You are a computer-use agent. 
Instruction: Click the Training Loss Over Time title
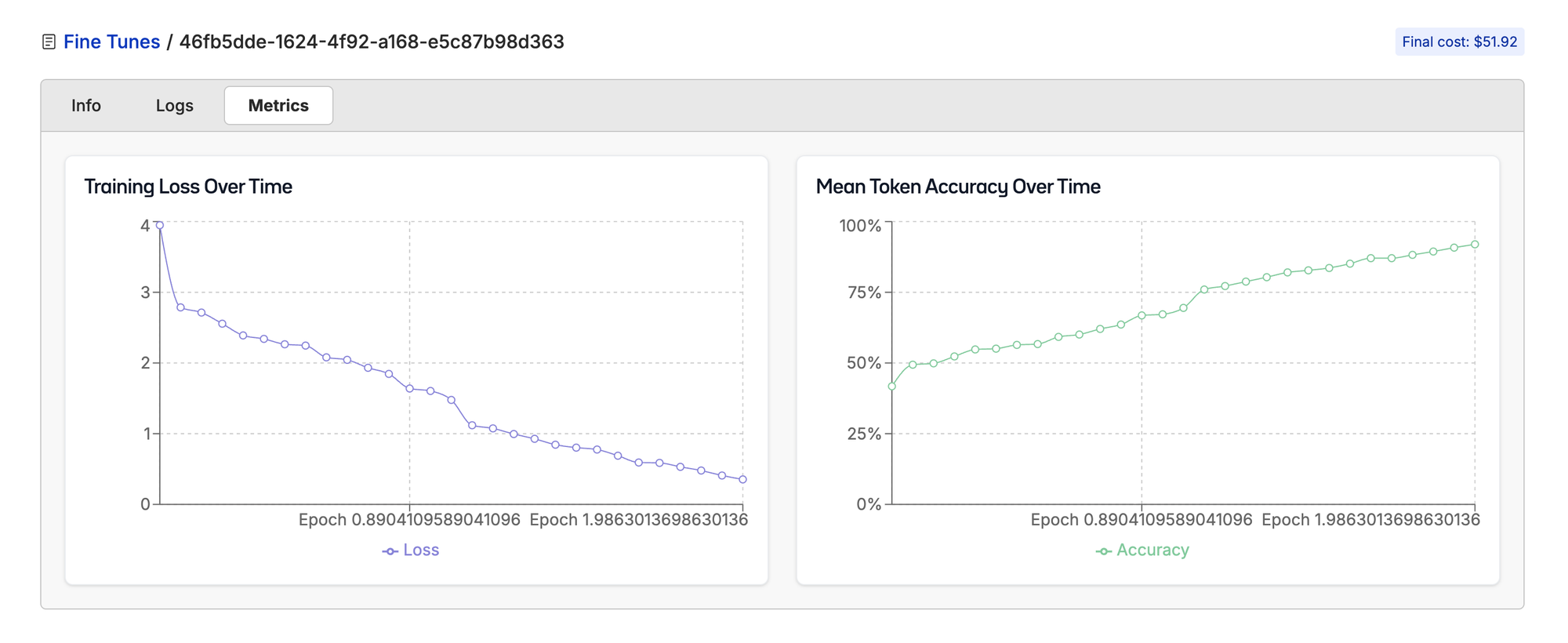[x=188, y=187]
